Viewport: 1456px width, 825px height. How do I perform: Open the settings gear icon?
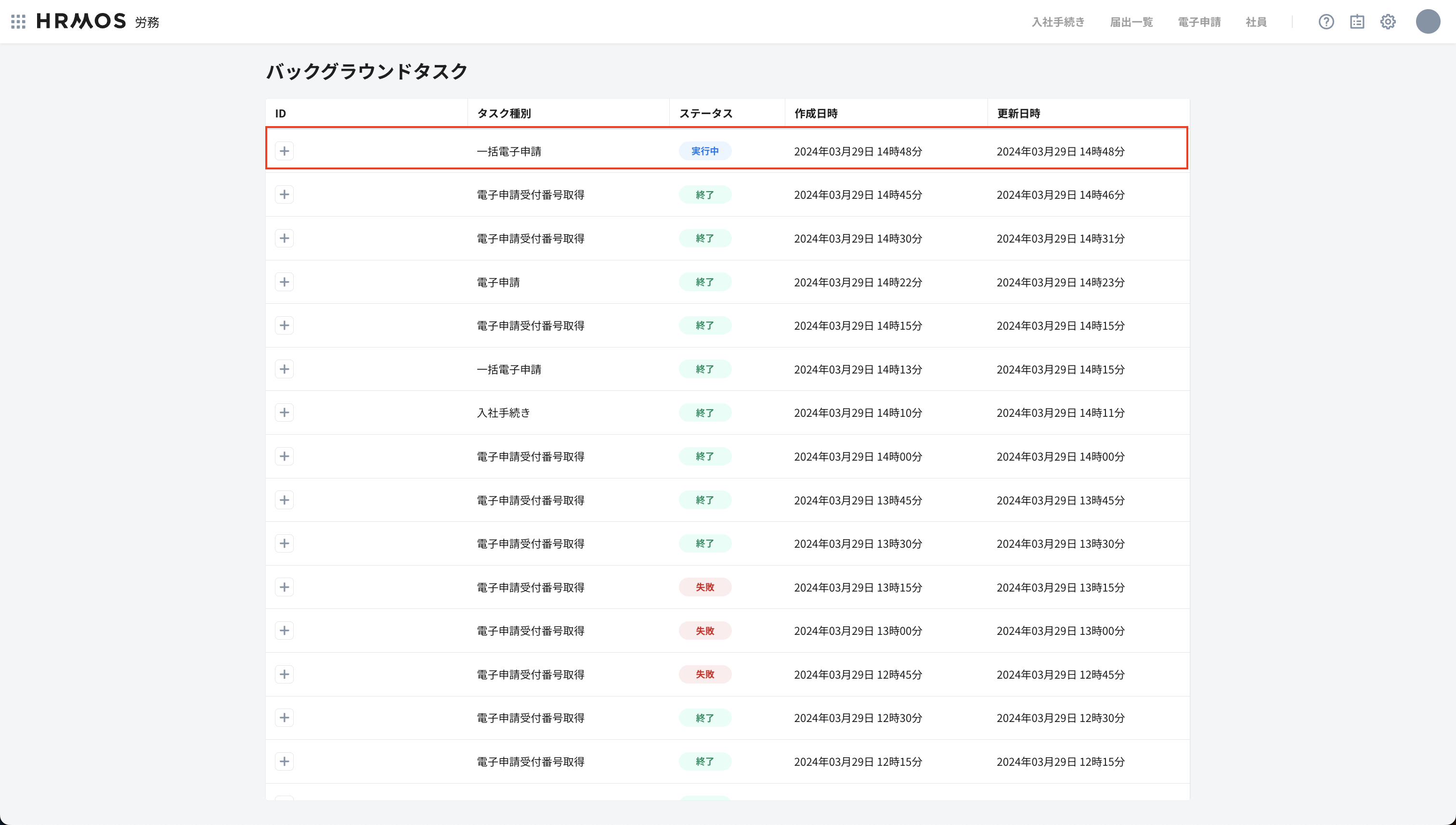tap(1388, 22)
